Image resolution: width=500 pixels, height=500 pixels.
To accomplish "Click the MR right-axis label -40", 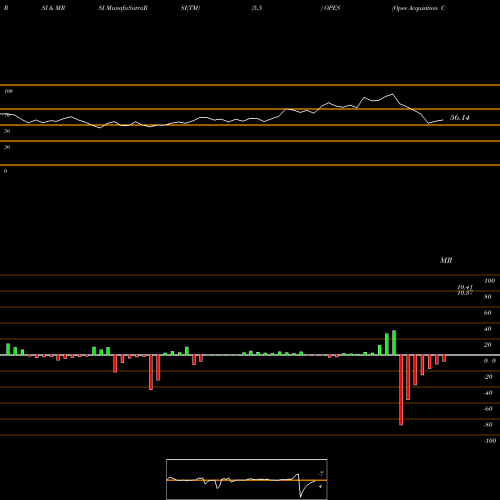I will [488, 393].
